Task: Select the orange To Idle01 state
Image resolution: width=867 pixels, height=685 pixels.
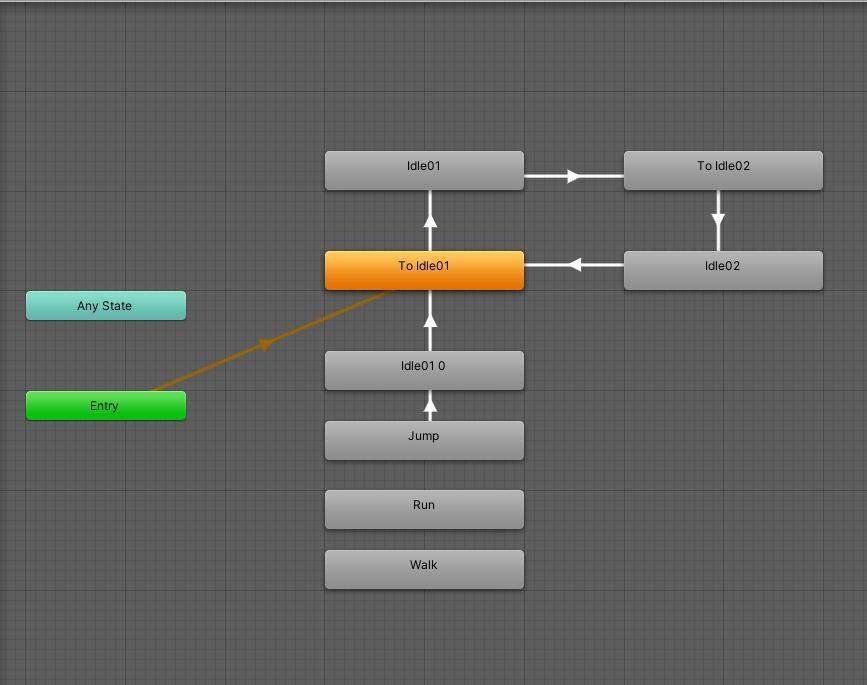Action: (x=423, y=267)
